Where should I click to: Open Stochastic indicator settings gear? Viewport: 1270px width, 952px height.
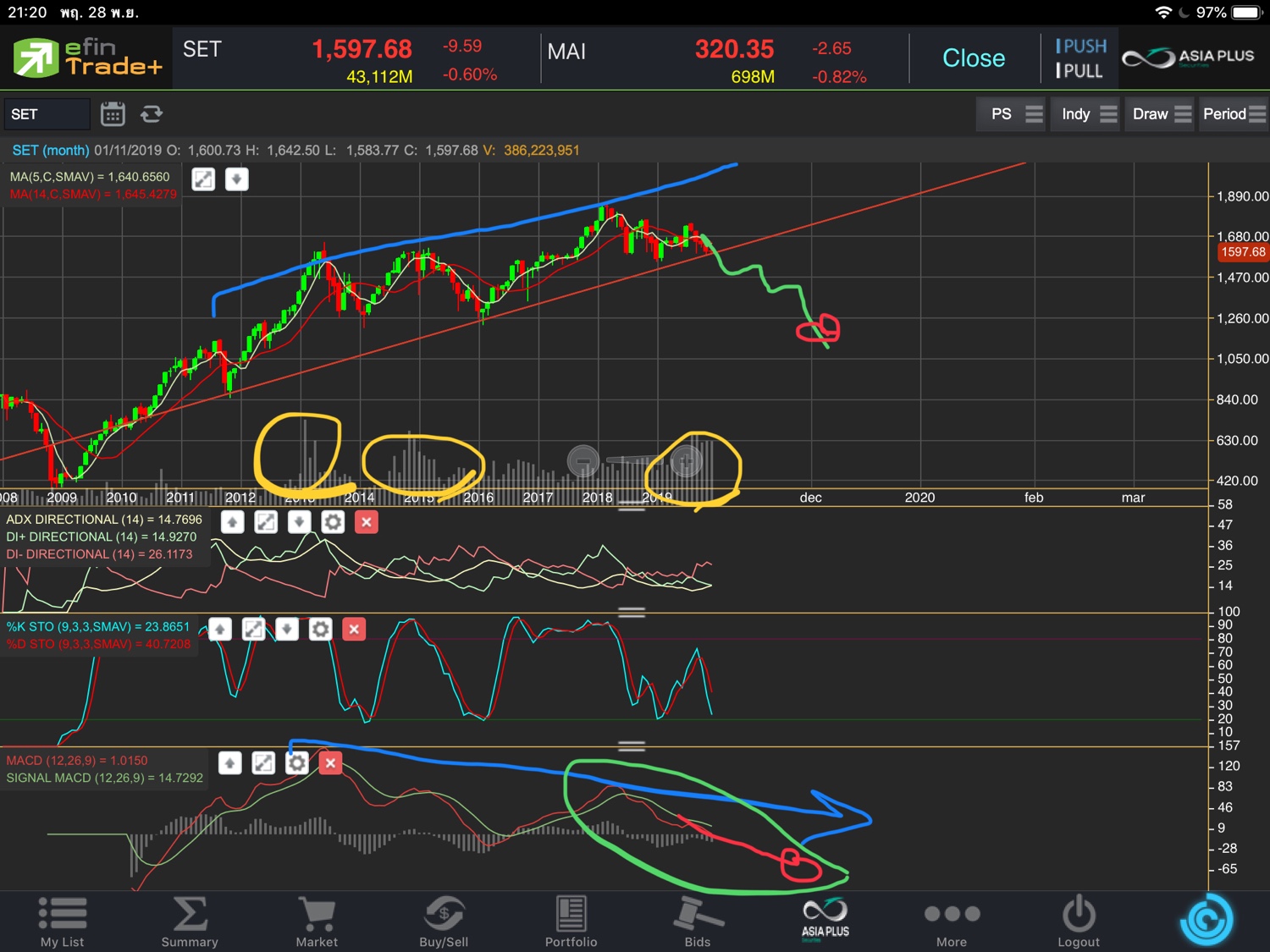tap(320, 629)
